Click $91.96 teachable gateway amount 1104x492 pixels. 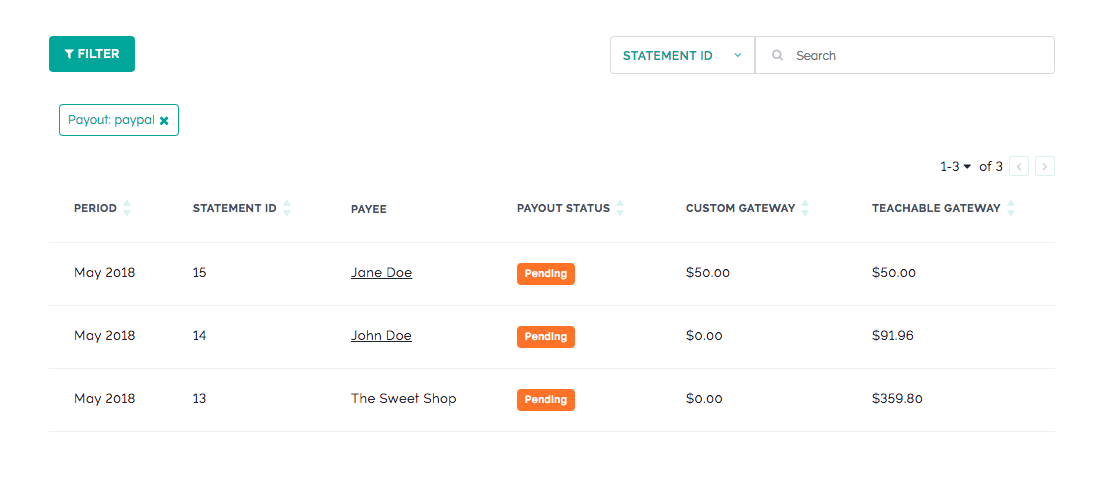(893, 336)
